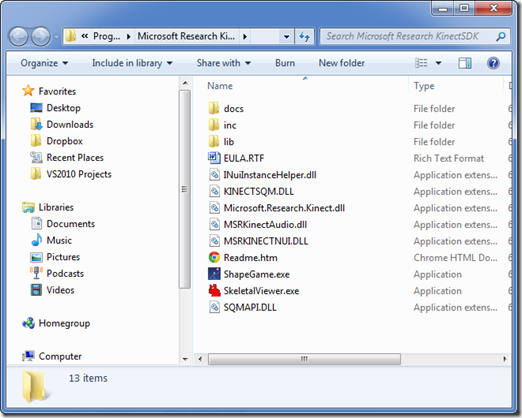Click the Refresh button in the address bar
Viewport: 522px width, 418px height.
(304, 36)
